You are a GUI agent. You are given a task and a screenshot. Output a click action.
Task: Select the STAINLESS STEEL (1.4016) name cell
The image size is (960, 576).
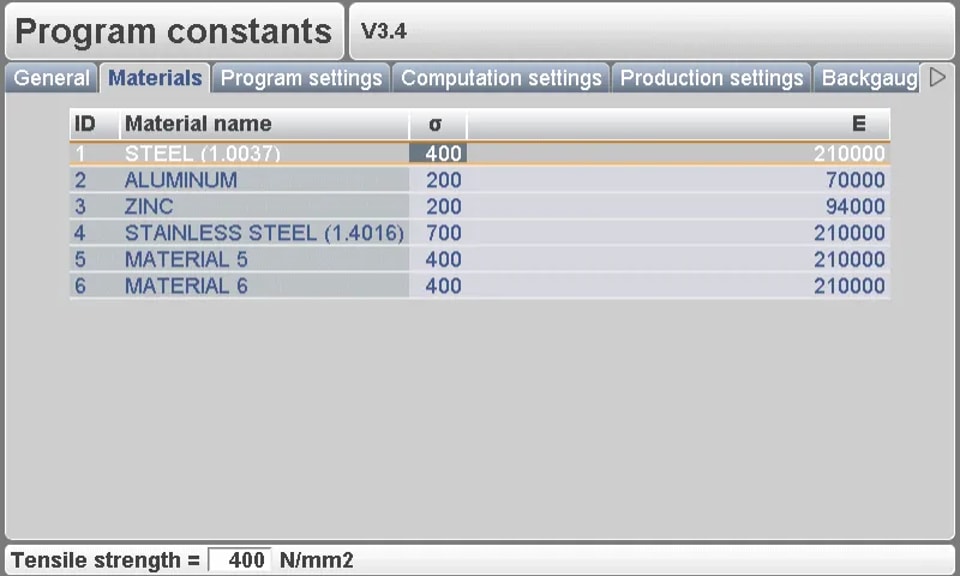coord(264,233)
